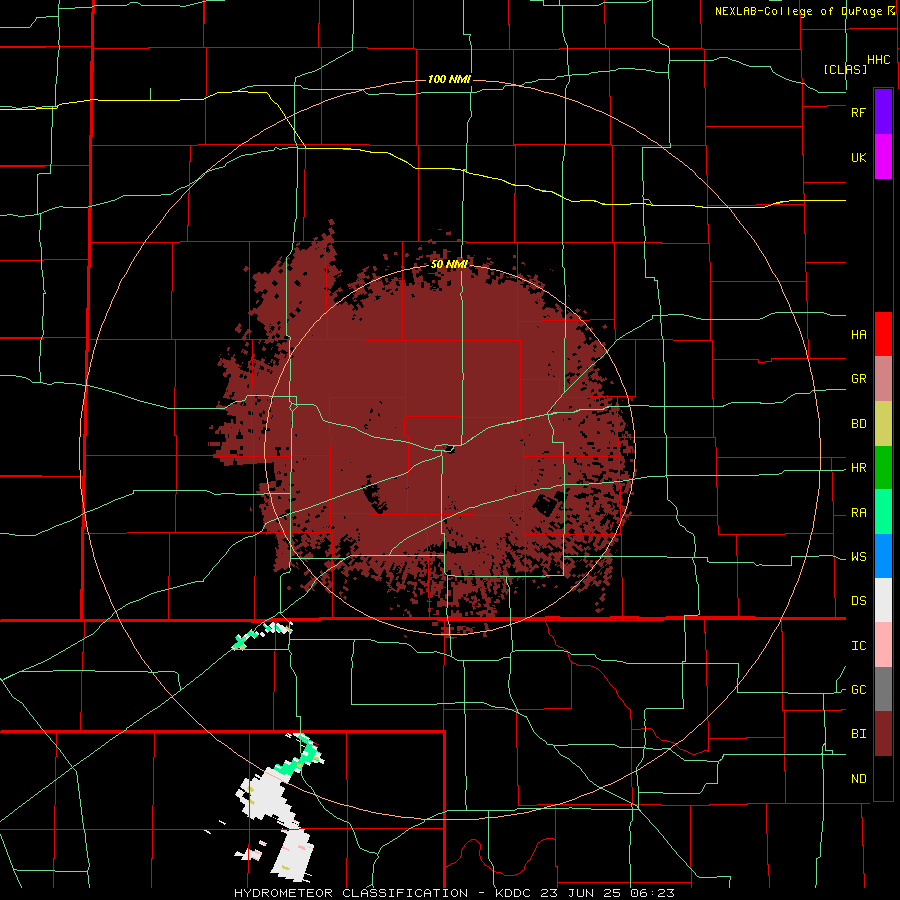Click the BI legend label
The width and height of the screenshot is (900, 900).
[858, 734]
